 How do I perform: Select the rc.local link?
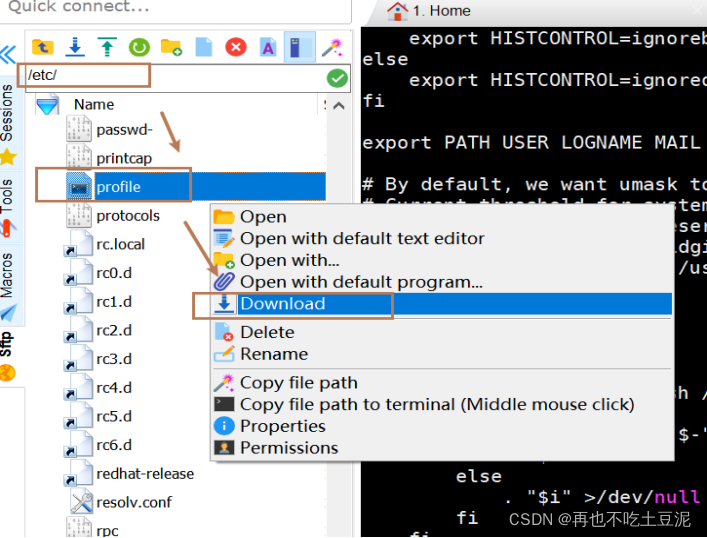pos(120,244)
